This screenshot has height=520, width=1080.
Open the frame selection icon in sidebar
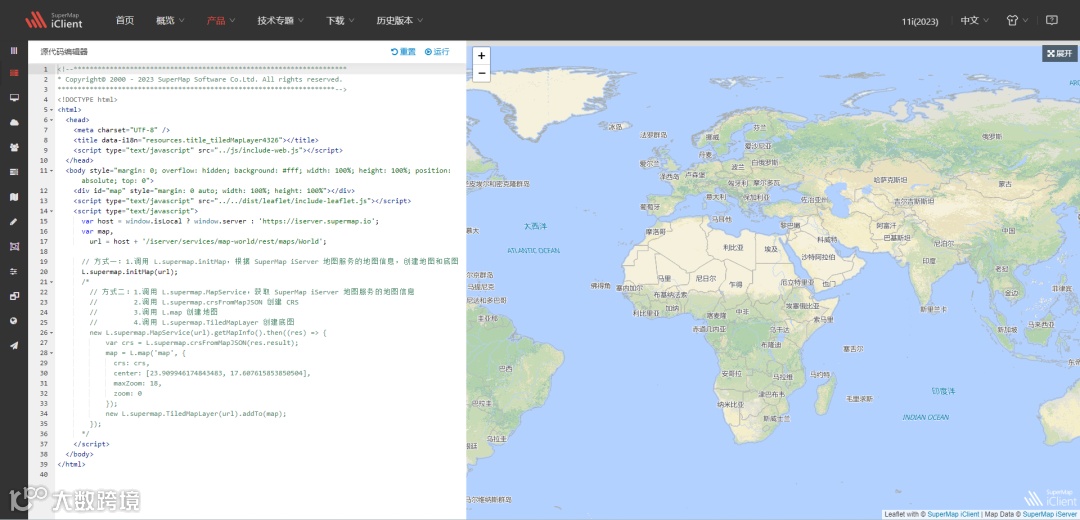point(14,247)
